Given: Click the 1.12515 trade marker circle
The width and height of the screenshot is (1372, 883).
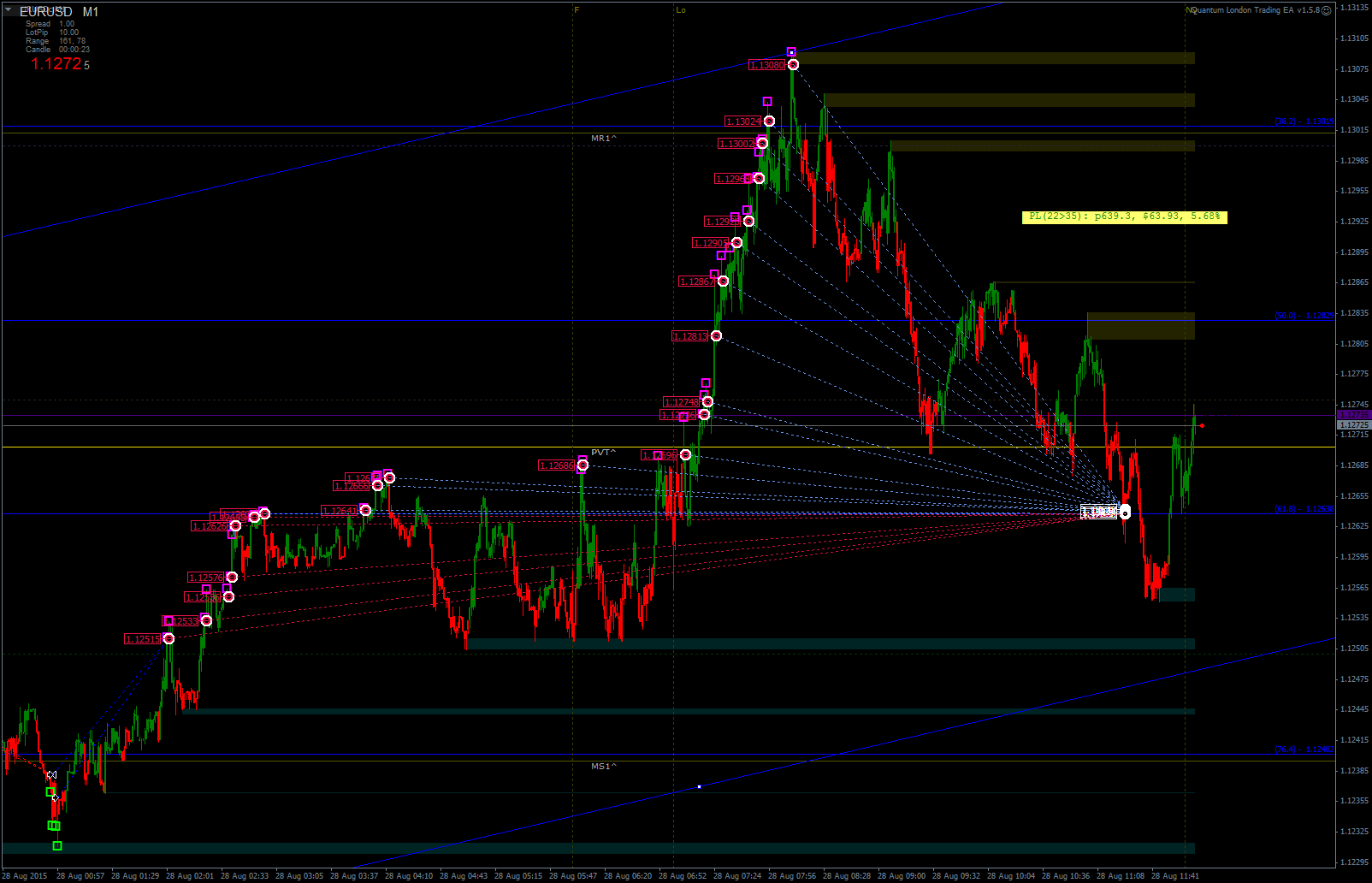Looking at the screenshot, I should pyautogui.click(x=169, y=639).
